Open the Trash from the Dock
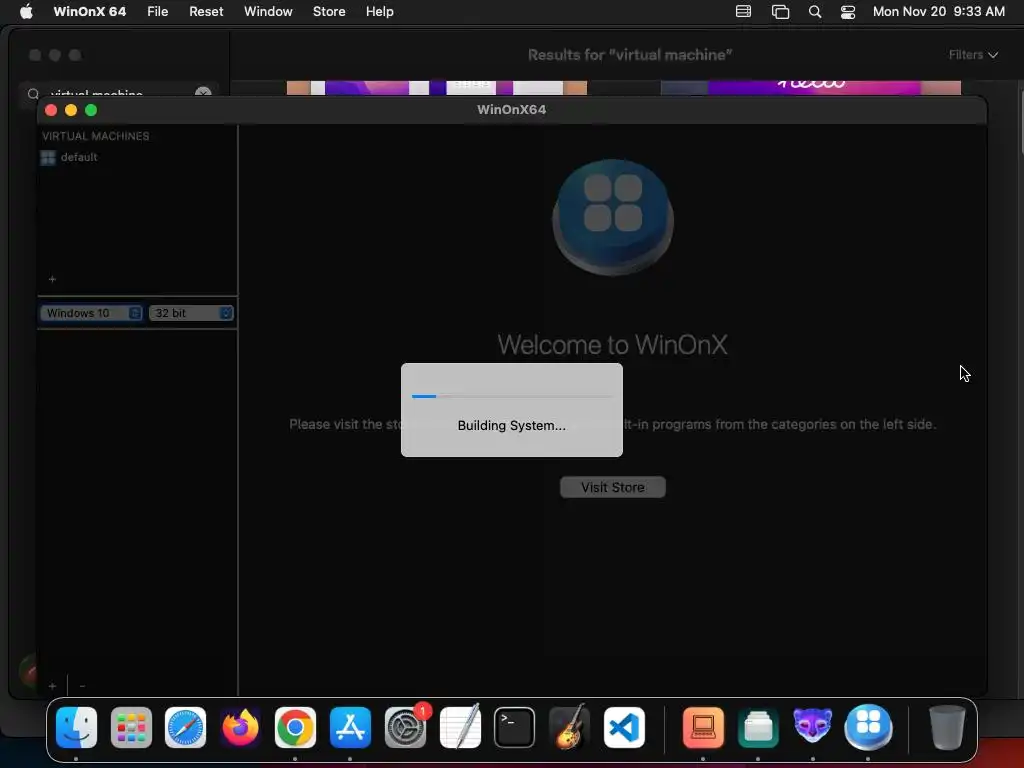The image size is (1024, 768). click(x=947, y=728)
